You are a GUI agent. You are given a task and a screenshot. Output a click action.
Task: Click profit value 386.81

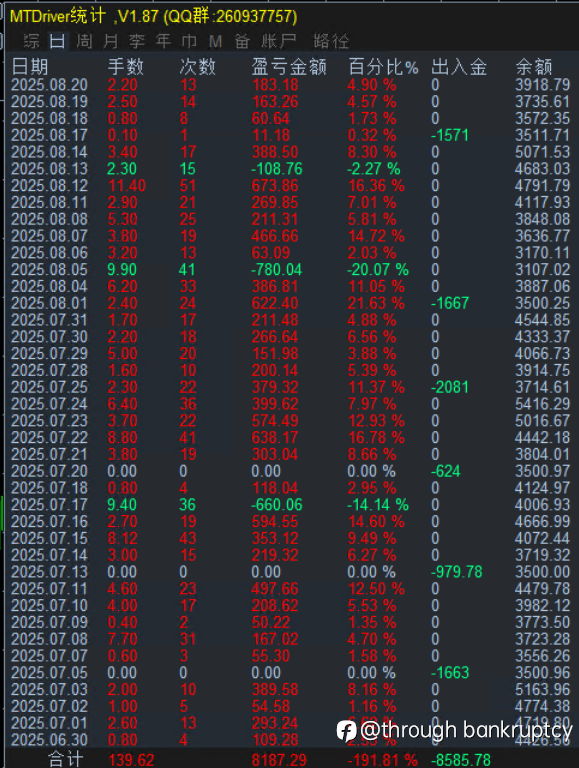[275, 287]
